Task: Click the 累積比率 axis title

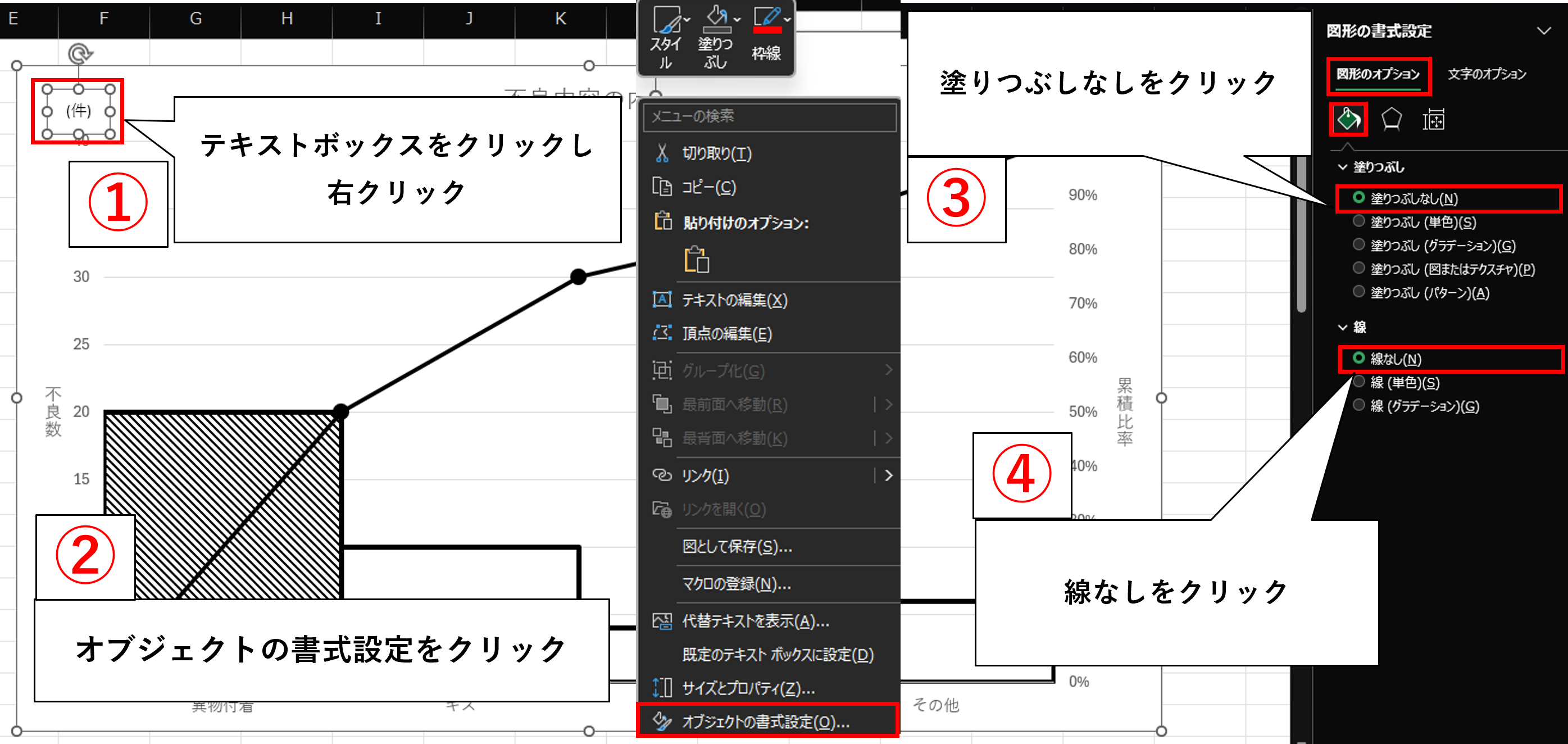Action: click(1125, 412)
